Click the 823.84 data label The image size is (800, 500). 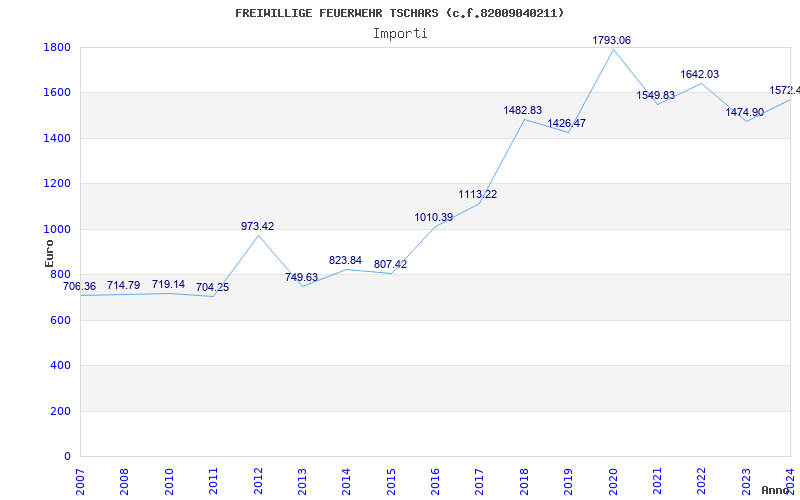pyautogui.click(x=346, y=261)
